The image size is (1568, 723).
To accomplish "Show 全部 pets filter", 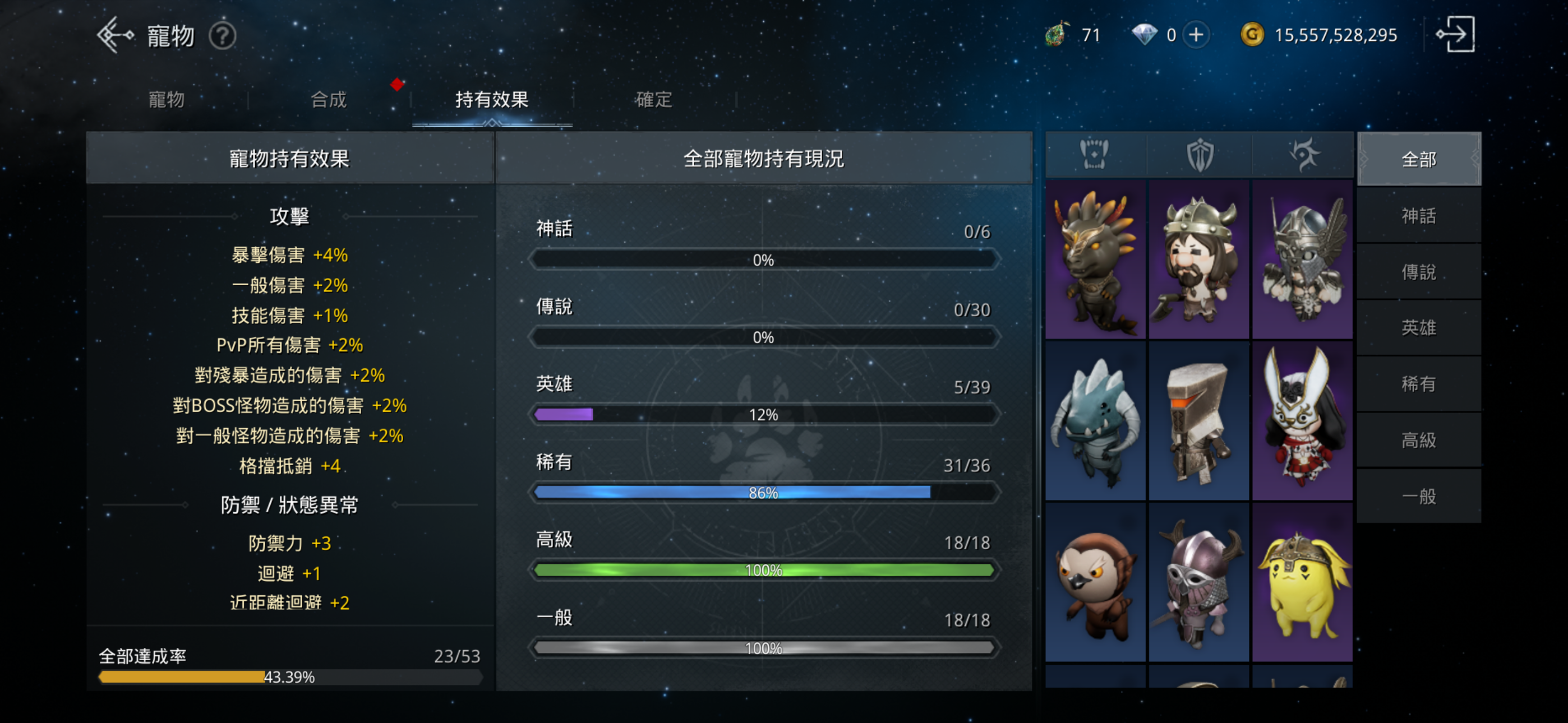I will [x=1419, y=159].
